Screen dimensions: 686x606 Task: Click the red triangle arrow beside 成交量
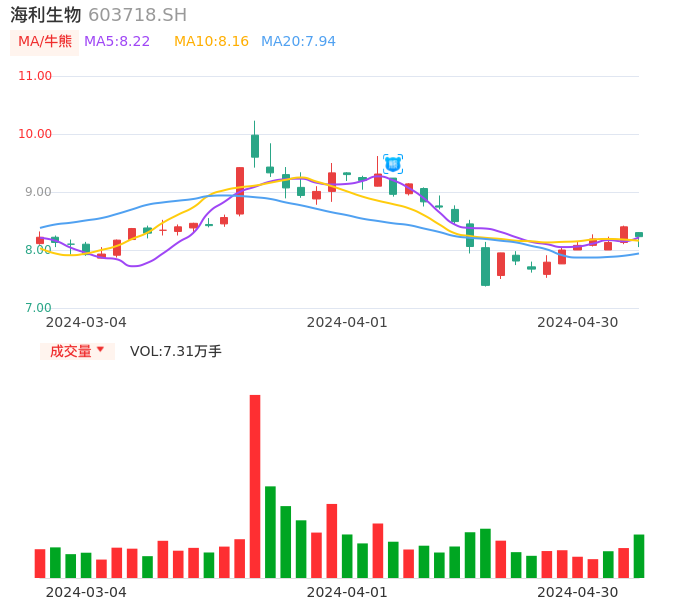tap(100, 350)
